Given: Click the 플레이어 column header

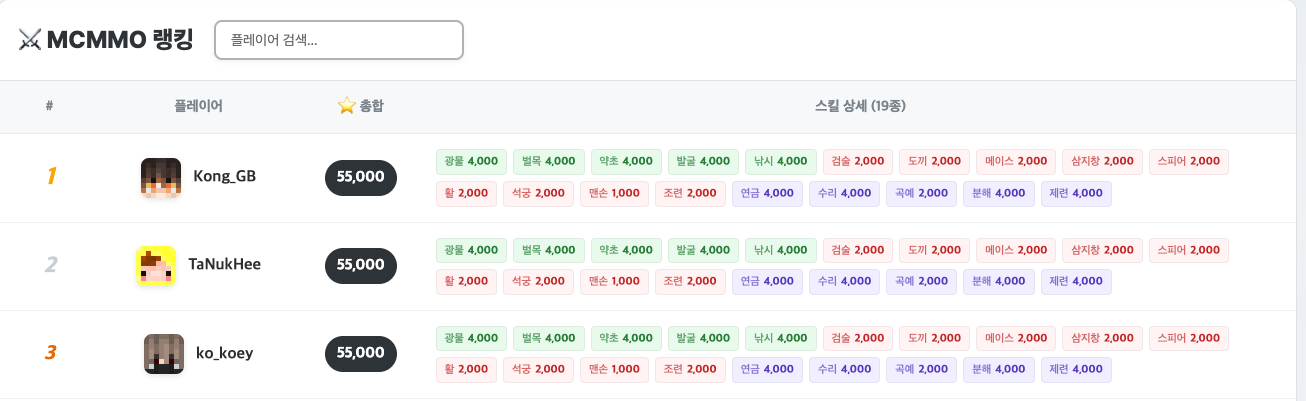Looking at the screenshot, I should [x=198, y=106].
